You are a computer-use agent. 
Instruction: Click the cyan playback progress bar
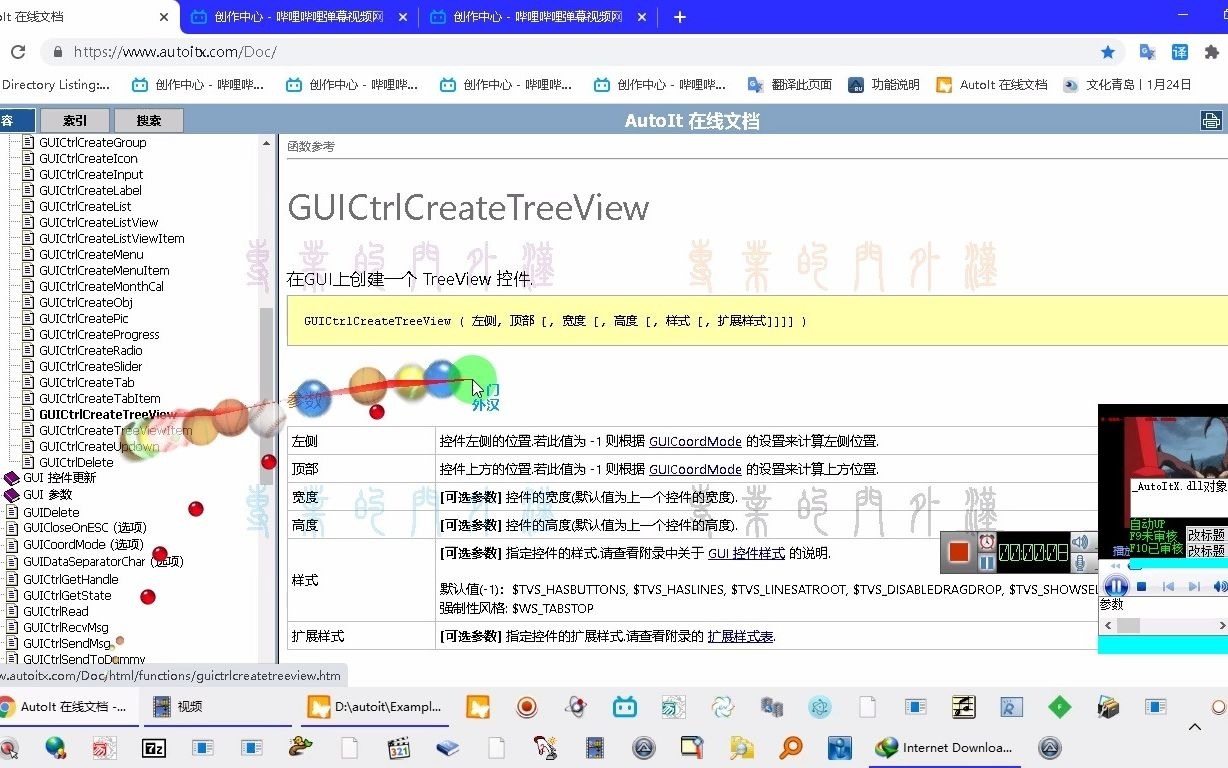point(1180,565)
